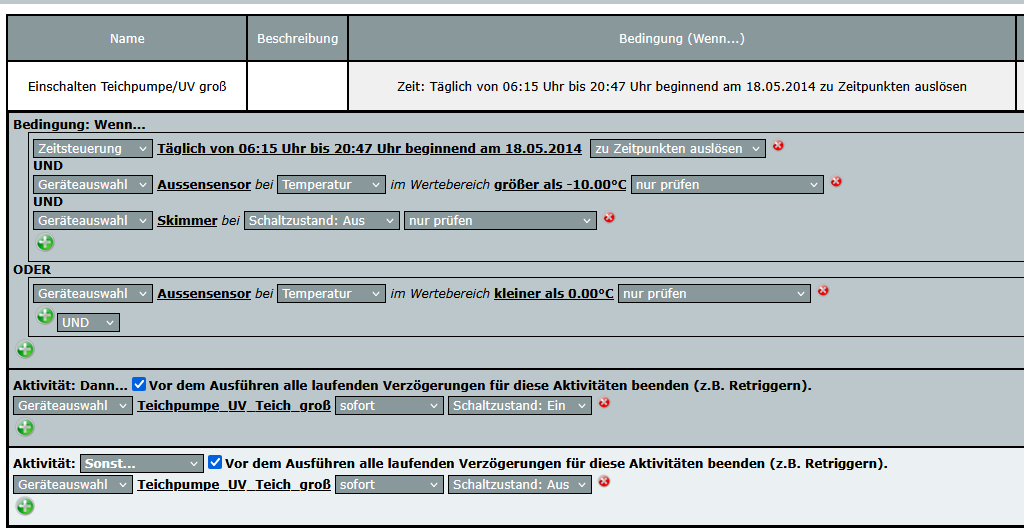Click the 'größer als -10.00°C' link
The height and width of the screenshot is (531, 1024).
(x=560, y=185)
